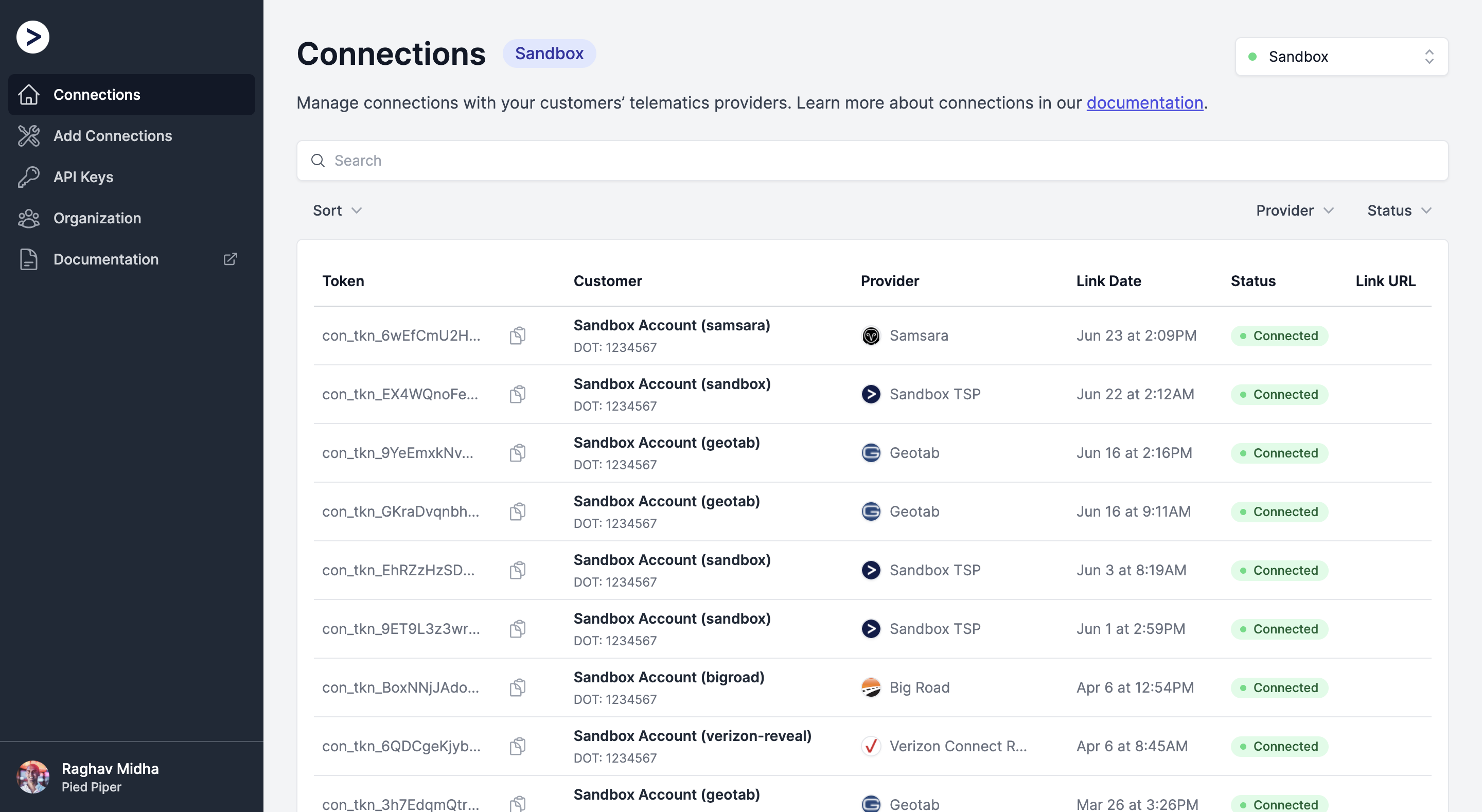Click the app logo in the sidebar
The width and height of the screenshot is (1482, 812).
pos(33,38)
